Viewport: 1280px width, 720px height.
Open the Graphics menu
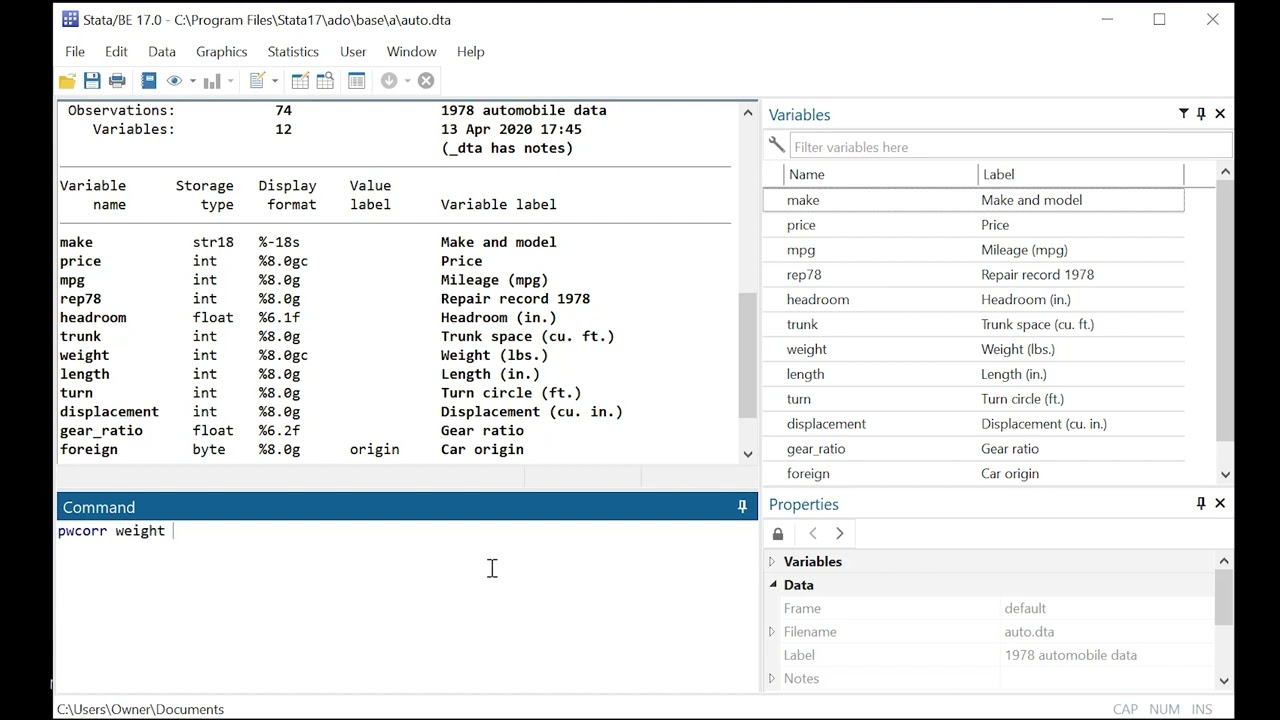click(221, 52)
